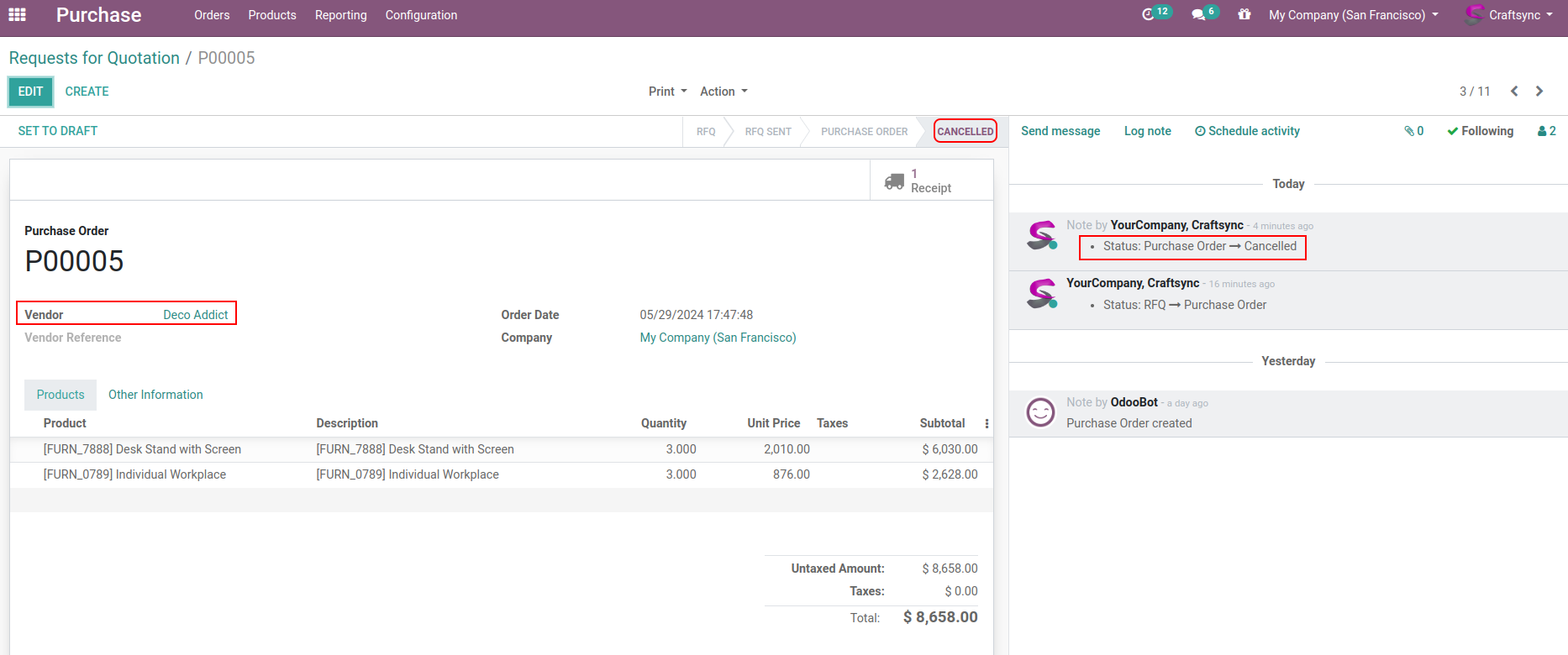Expand the Action dropdown
1568x655 pixels.
tap(723, 92)
